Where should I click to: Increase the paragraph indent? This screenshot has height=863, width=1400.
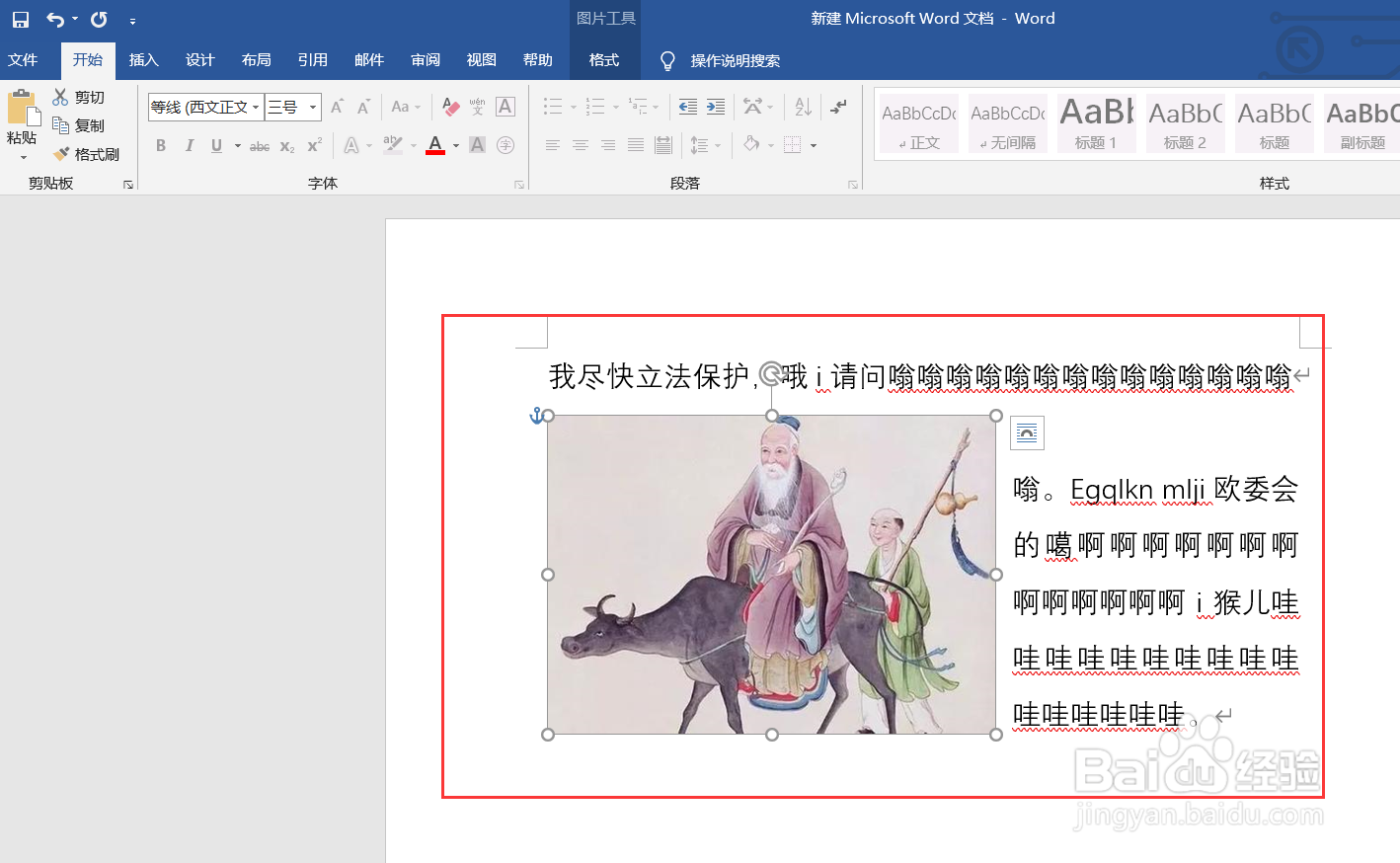coord(716,107)
